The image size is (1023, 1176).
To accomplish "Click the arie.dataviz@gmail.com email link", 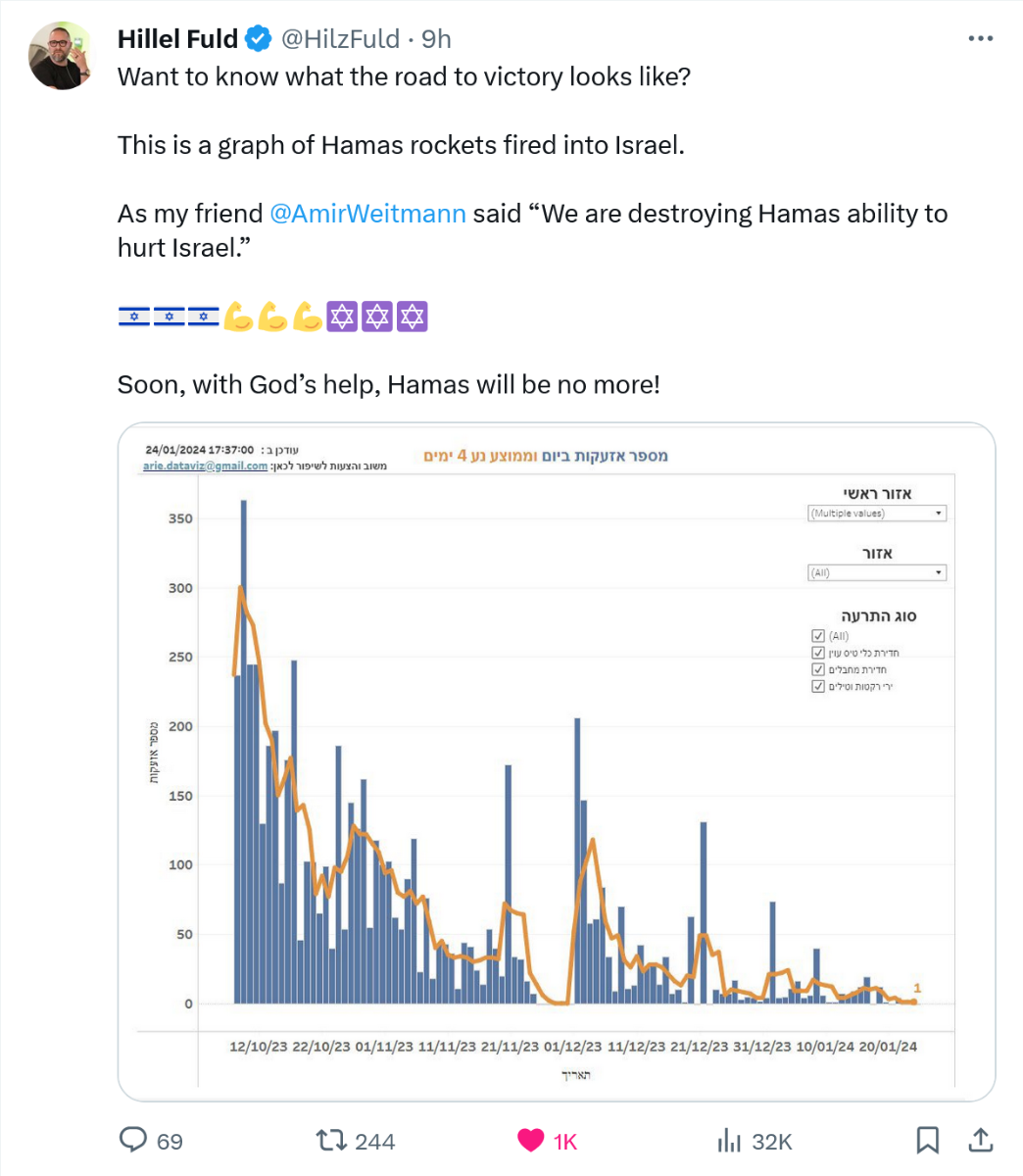I will [205, 465].
